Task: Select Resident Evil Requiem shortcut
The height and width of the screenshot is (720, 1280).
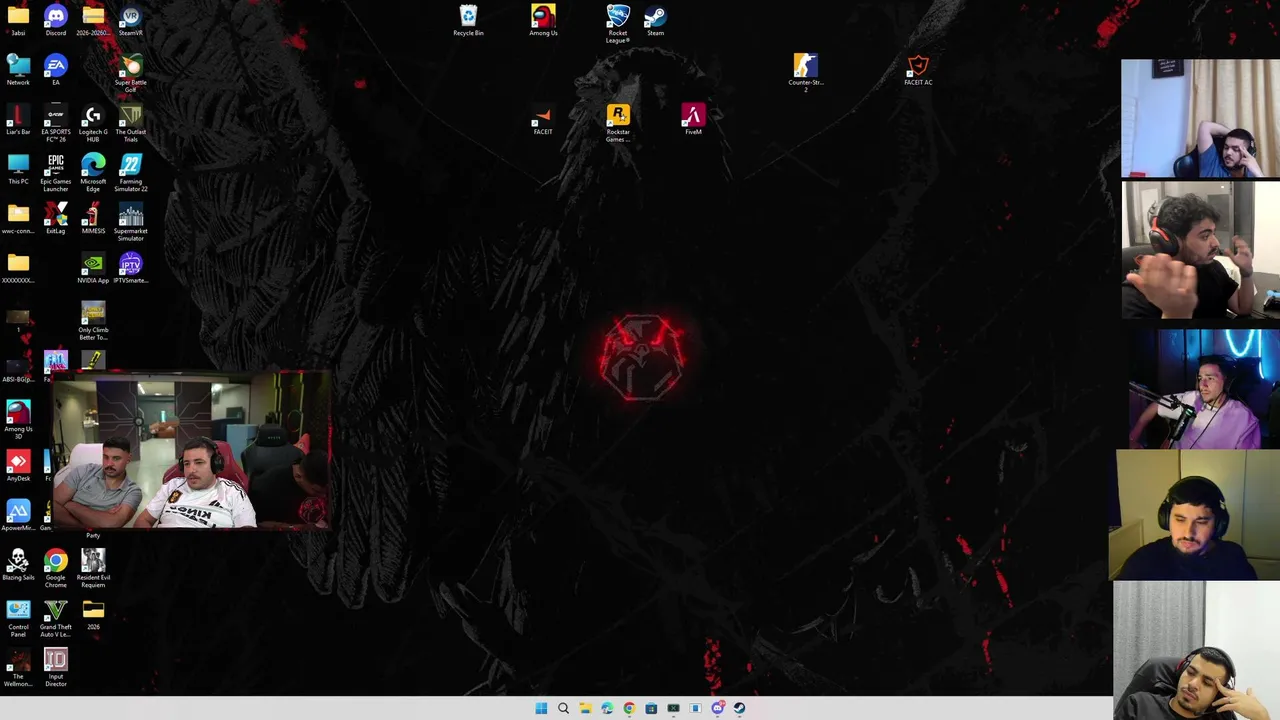Action: click(x=93, y=568)
